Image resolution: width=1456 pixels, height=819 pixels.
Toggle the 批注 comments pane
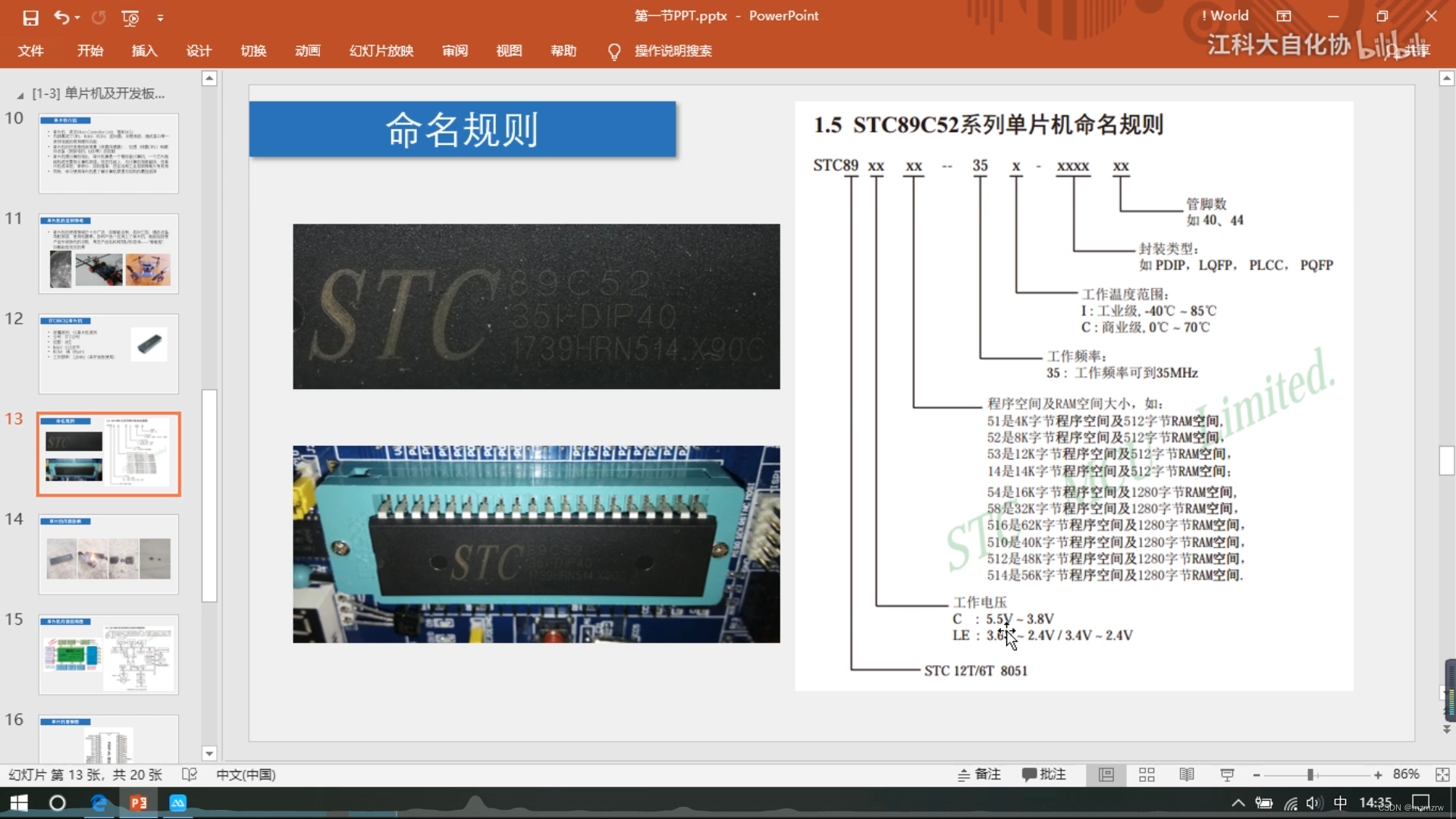1043,774
